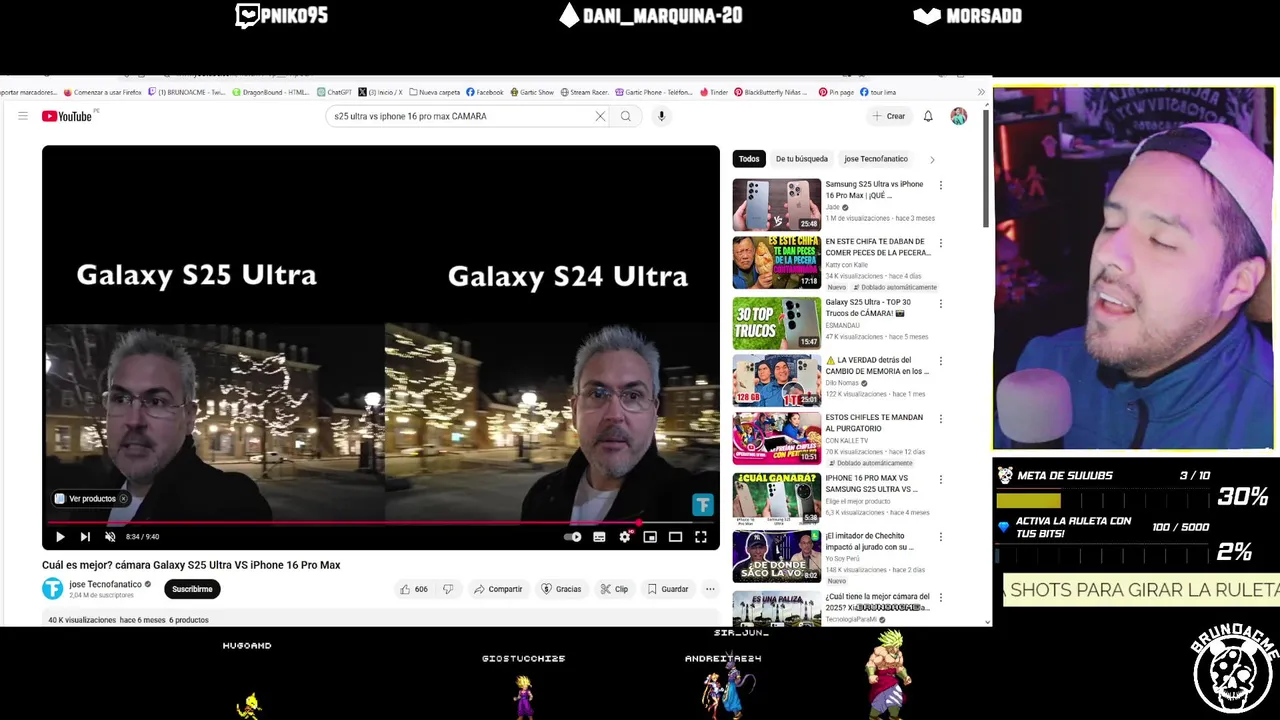Click the jose Tecnofanatico channel name
This screenshot has width=1280, height=720.
click(x=105, y=584)
